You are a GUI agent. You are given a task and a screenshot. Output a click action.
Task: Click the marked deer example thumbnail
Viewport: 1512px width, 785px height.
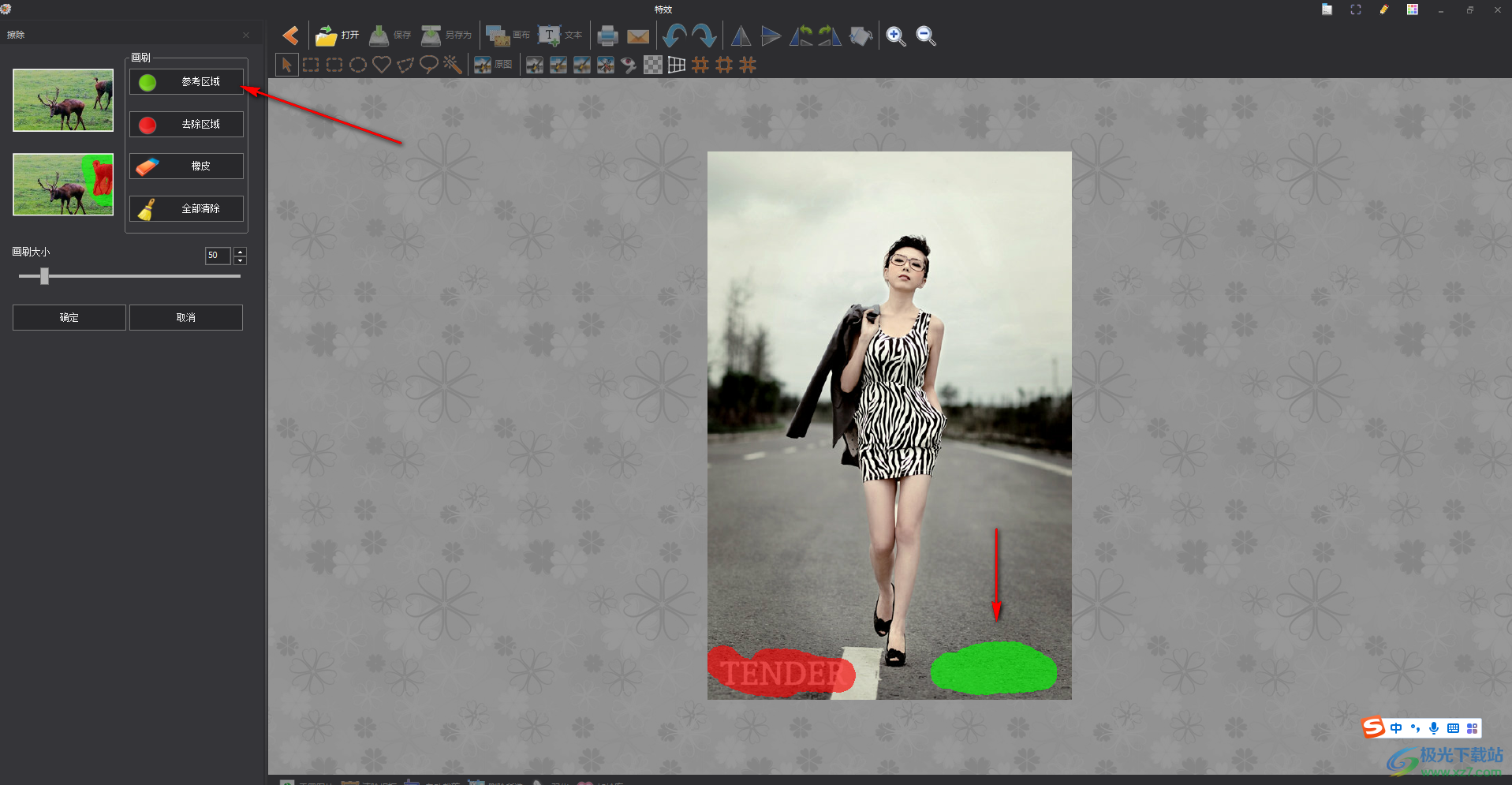coord(63,185)
